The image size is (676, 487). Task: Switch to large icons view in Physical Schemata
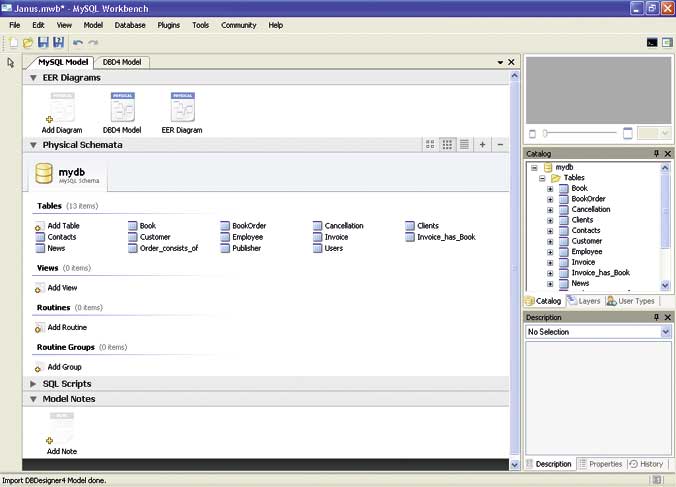(430, 144)
